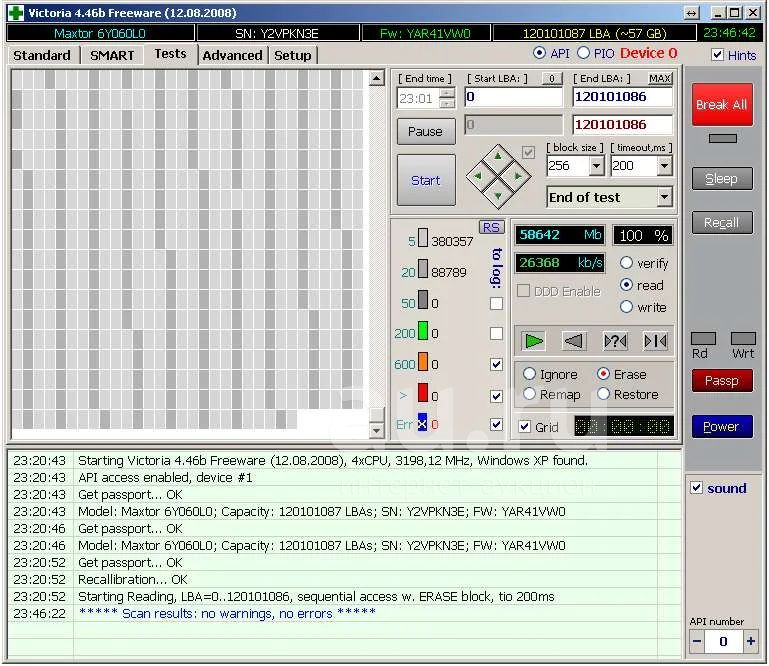
Task: Switch to the Standard tab
Action: point(42,55)
